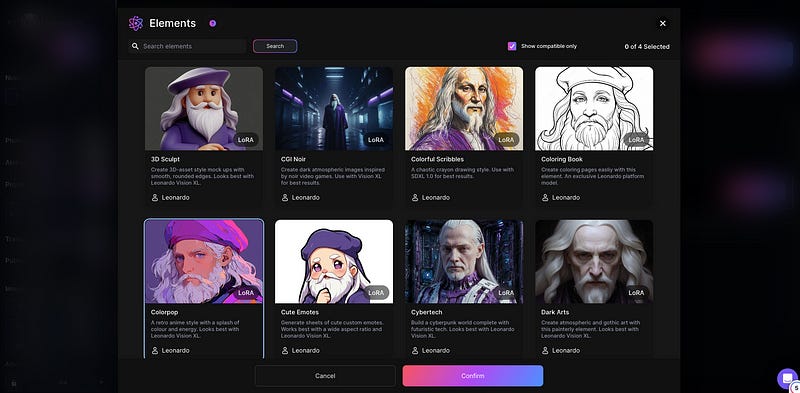Select the Colorful Scribbles thumbnail
Viewport: 800px width, 393px height.
464,109
